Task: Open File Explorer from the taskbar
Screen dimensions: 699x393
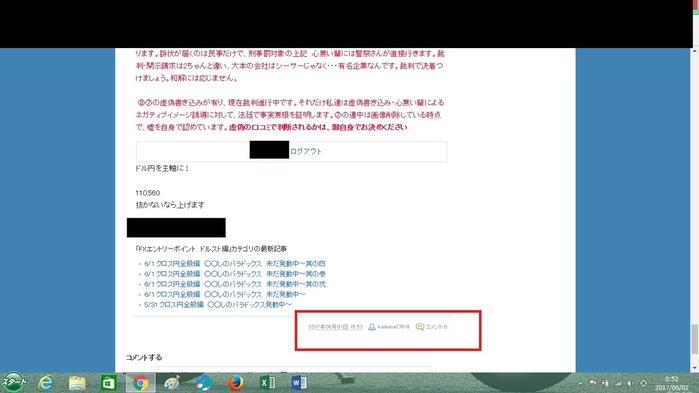Action: pyautogui.click(x=77, y=383)
